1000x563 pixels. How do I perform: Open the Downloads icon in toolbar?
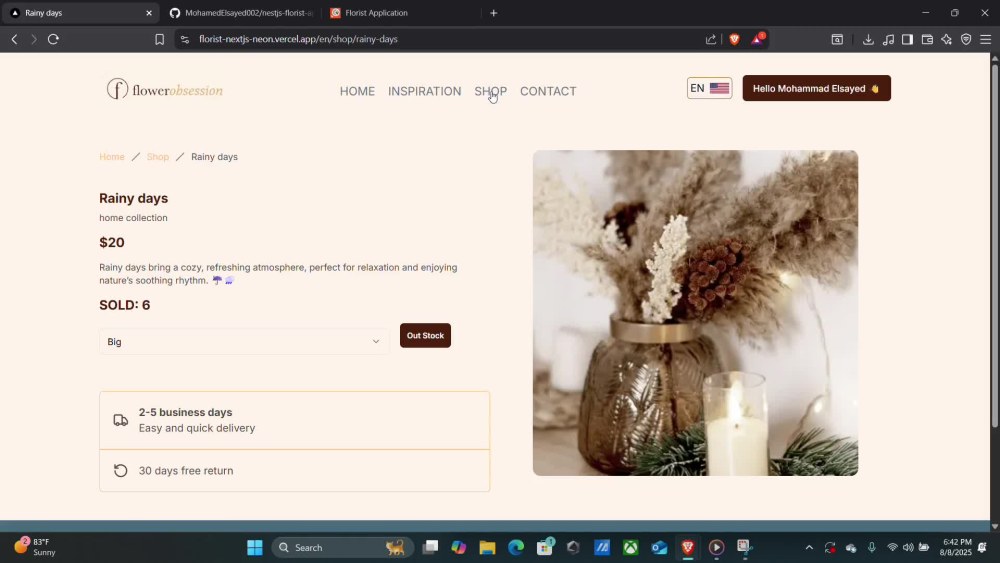(x=868, y=40)
